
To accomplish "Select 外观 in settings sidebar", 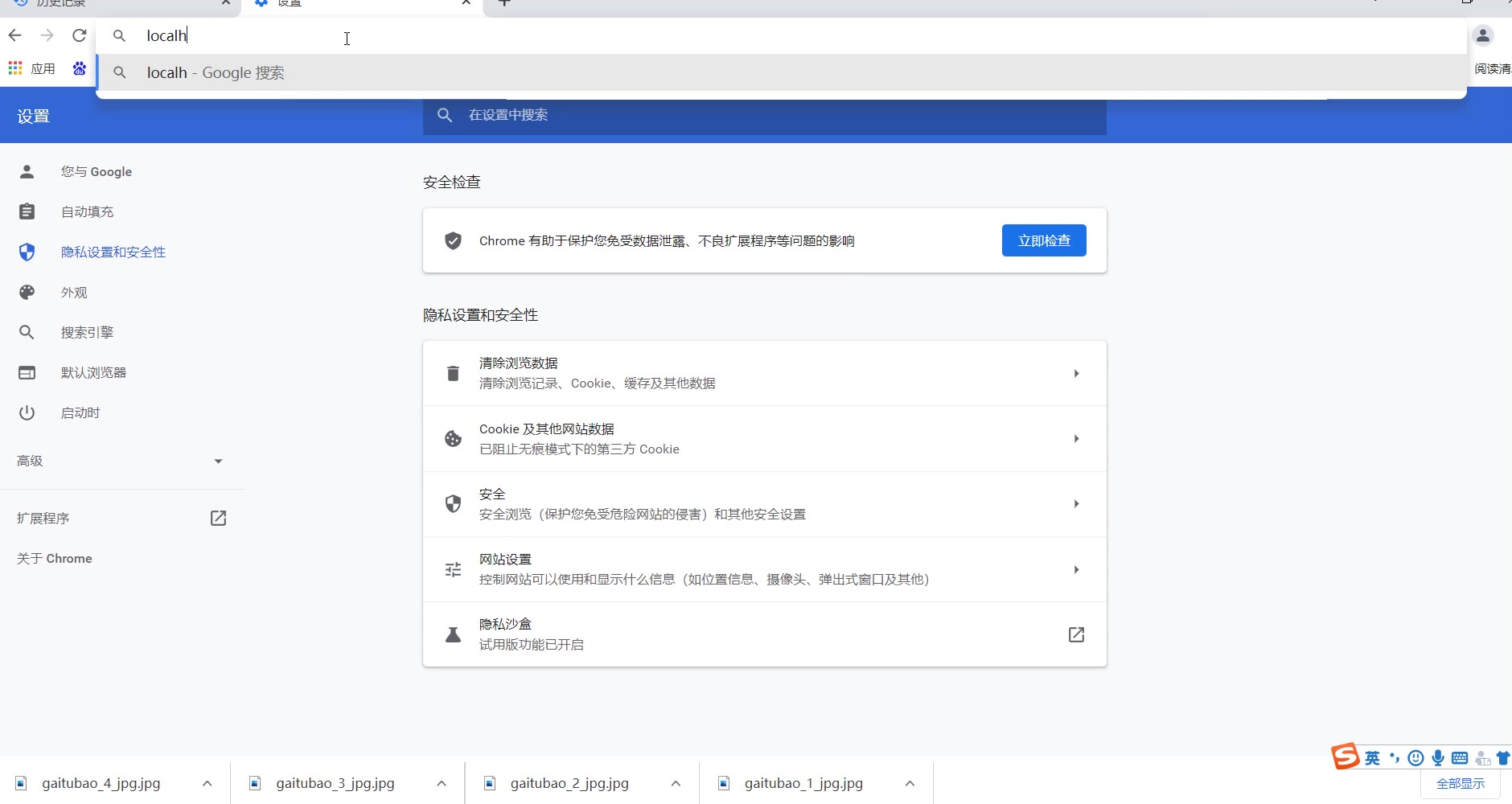I will pyautogui.click(x=74, y=292).
